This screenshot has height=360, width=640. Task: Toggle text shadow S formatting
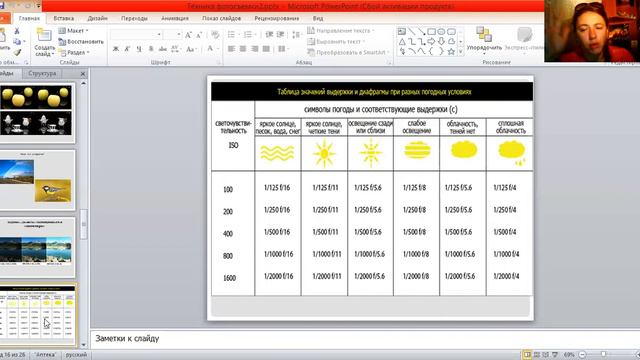(x=151, y=49)
